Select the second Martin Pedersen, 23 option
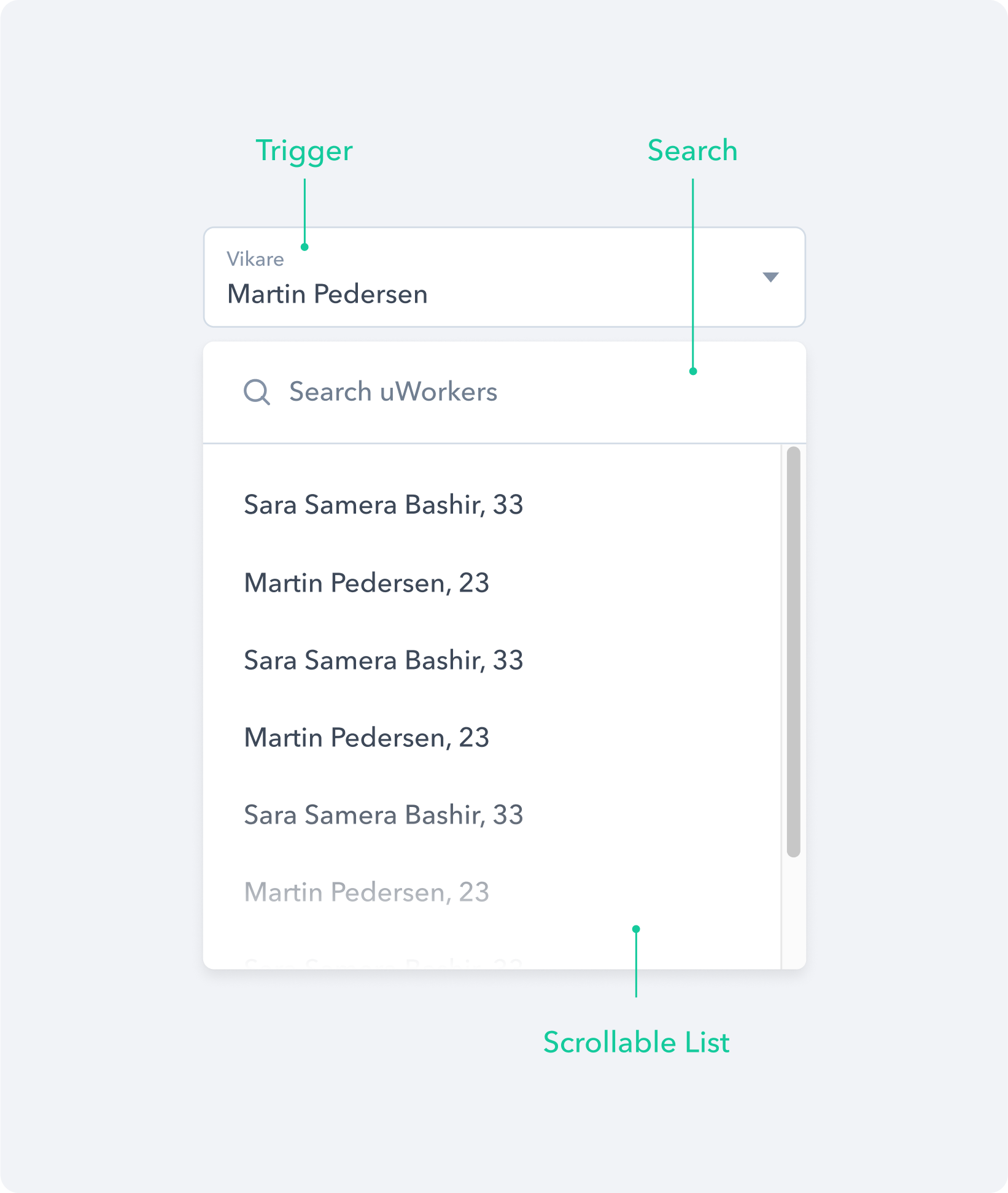Viewport: 1008px width, 1193px height. 366,738
